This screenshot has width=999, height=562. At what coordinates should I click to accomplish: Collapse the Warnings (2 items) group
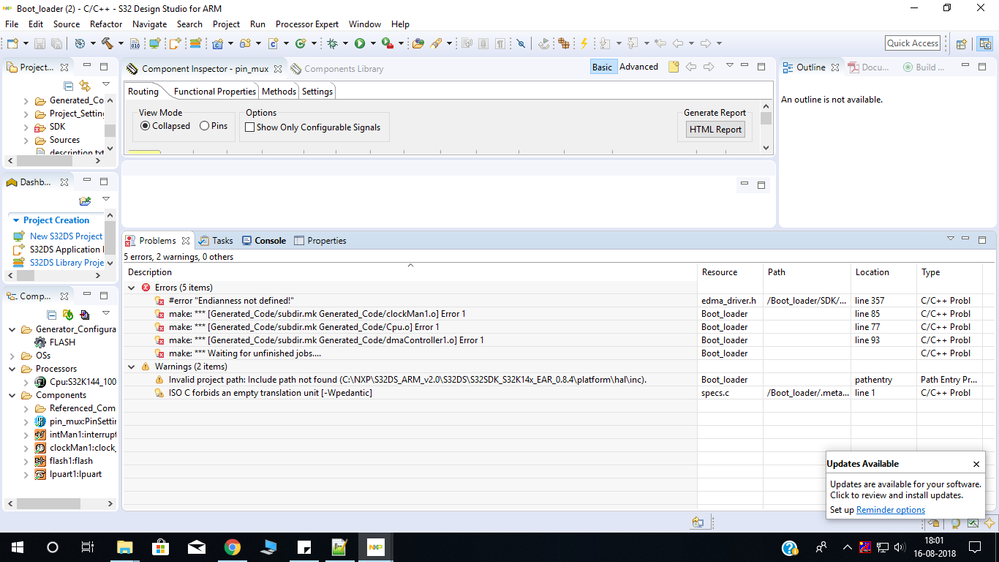coord(131,367)
